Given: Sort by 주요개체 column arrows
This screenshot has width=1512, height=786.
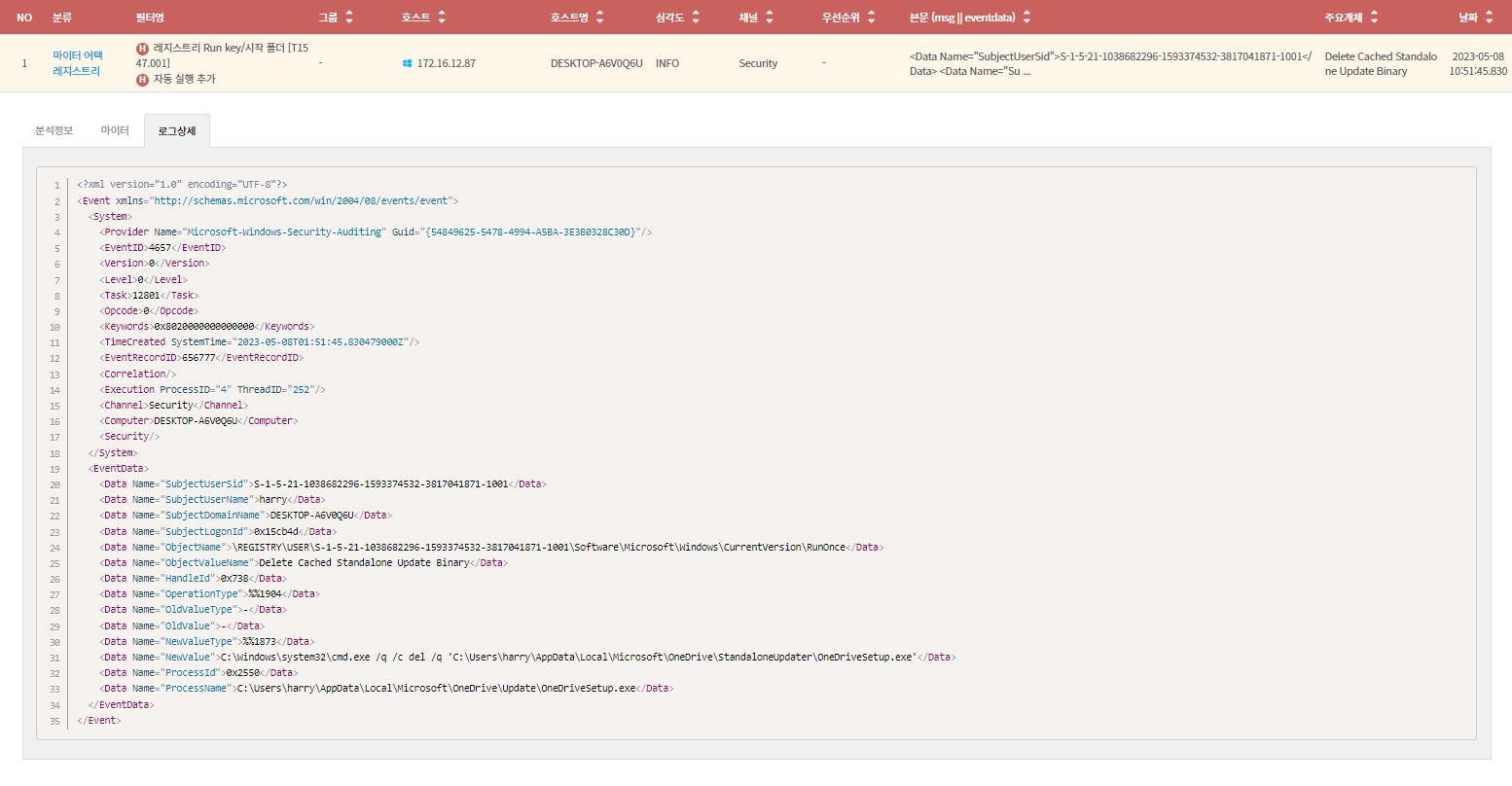Looking at the screenshot, I should click(x=1374, y=18).
